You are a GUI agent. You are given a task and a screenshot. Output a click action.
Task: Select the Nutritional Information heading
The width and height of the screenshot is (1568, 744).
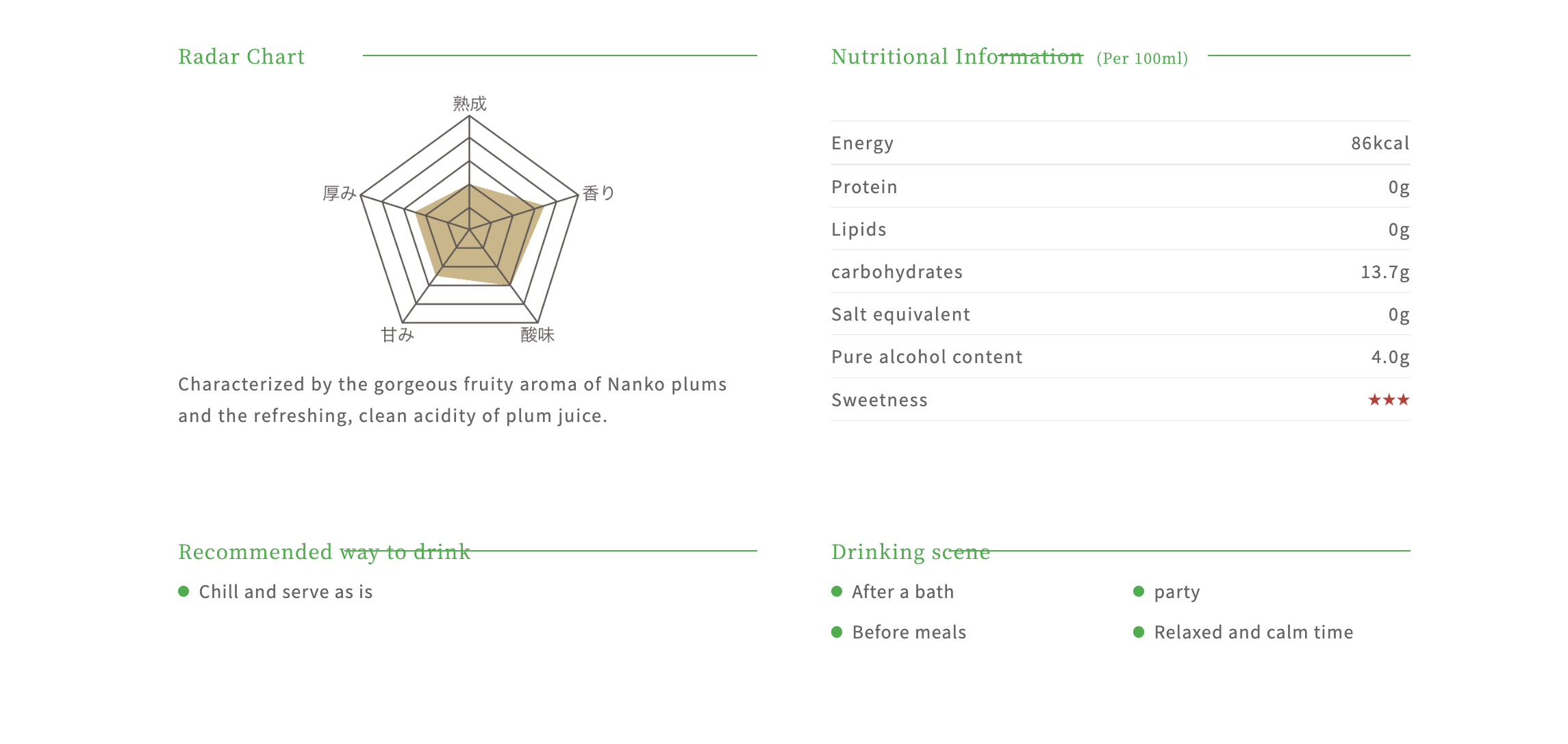957,56
